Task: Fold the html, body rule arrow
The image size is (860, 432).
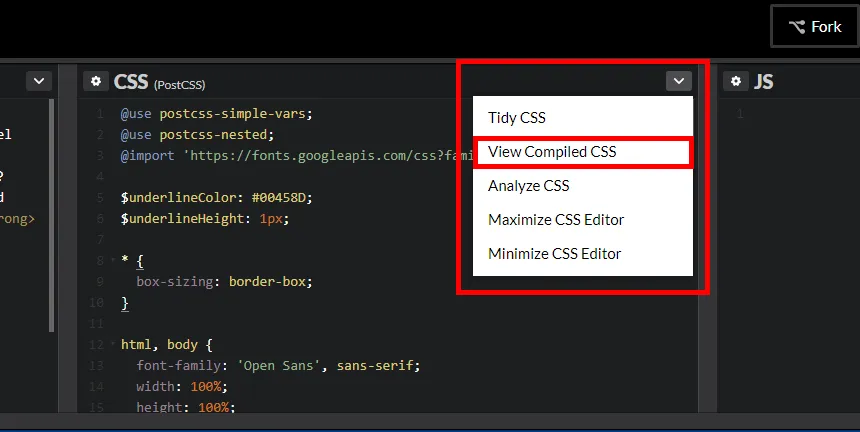Action: [x=113, y=344]
